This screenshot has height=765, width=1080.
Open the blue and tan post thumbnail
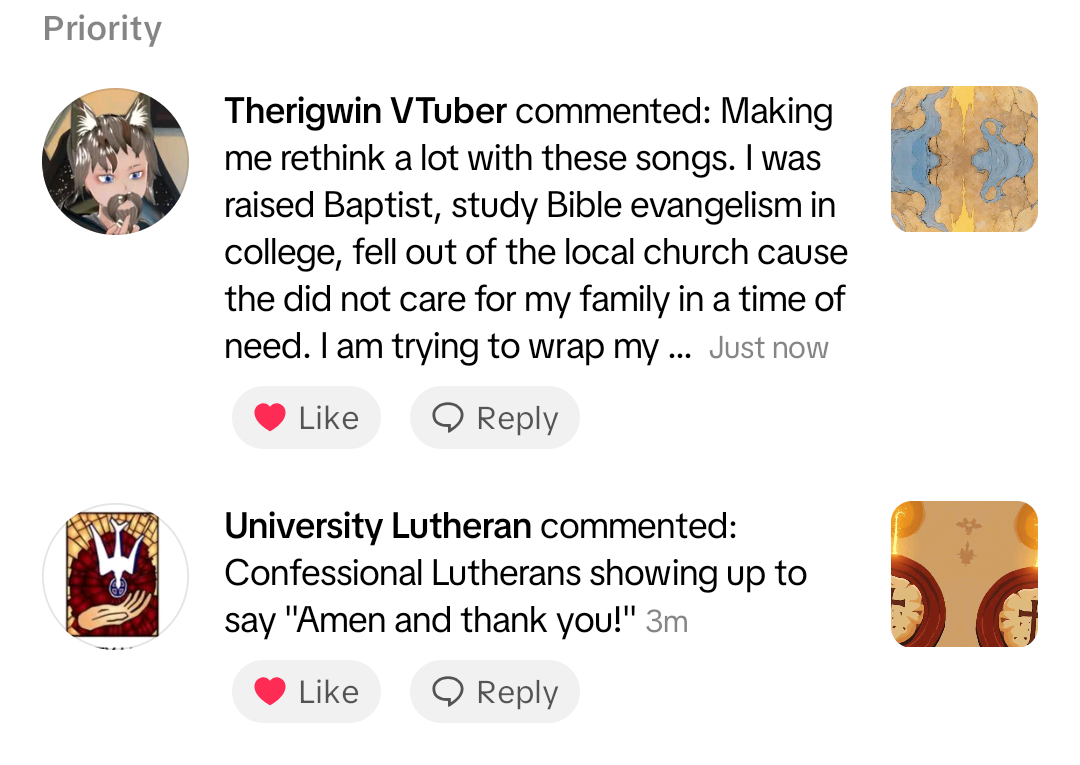(964, 159)
